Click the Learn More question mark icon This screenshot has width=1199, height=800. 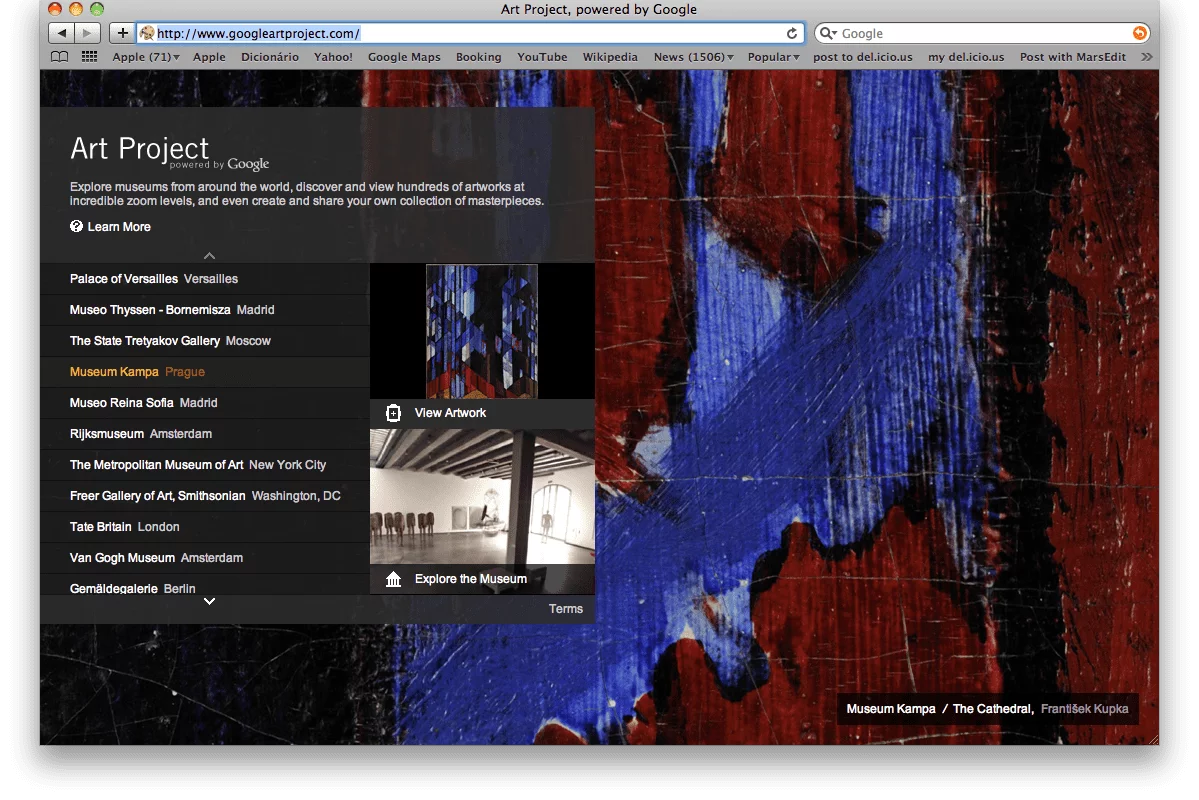coord(76,226)
